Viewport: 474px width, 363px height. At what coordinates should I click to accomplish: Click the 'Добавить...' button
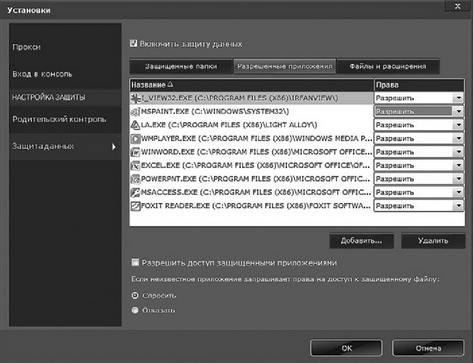(361, 241)
